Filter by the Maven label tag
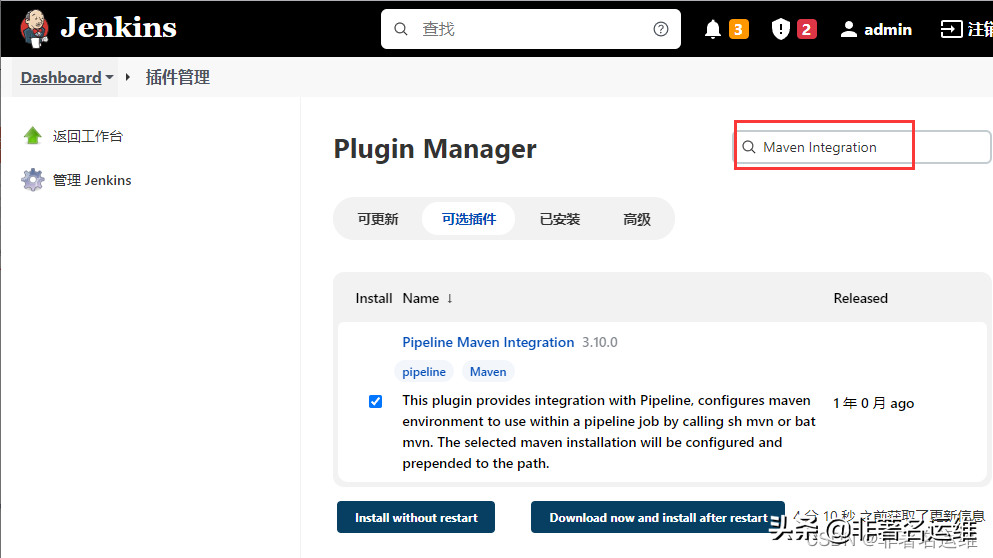The image size is (993, 558). tap(488, 372)
